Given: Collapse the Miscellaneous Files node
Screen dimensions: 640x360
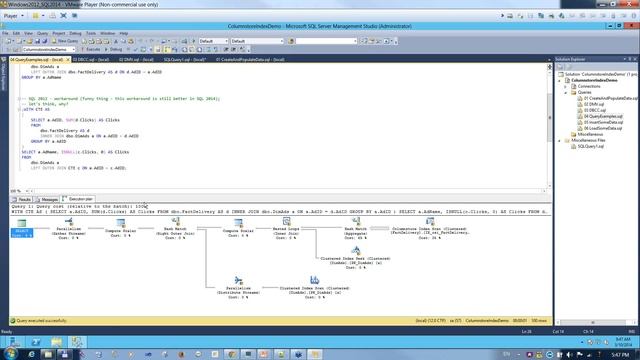Looking at the screenshot, I should 560,140.
